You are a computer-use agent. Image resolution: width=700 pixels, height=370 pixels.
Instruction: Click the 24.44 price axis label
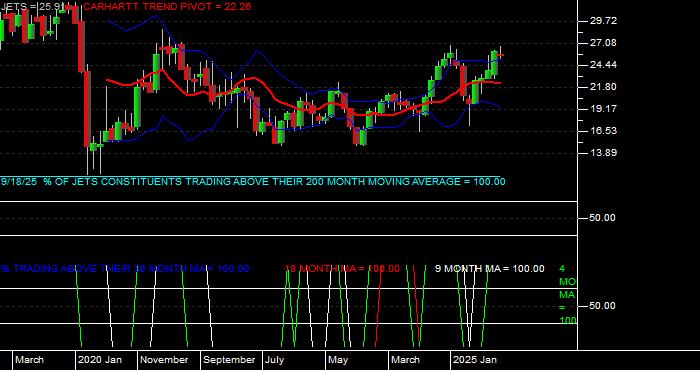point(592,65)
